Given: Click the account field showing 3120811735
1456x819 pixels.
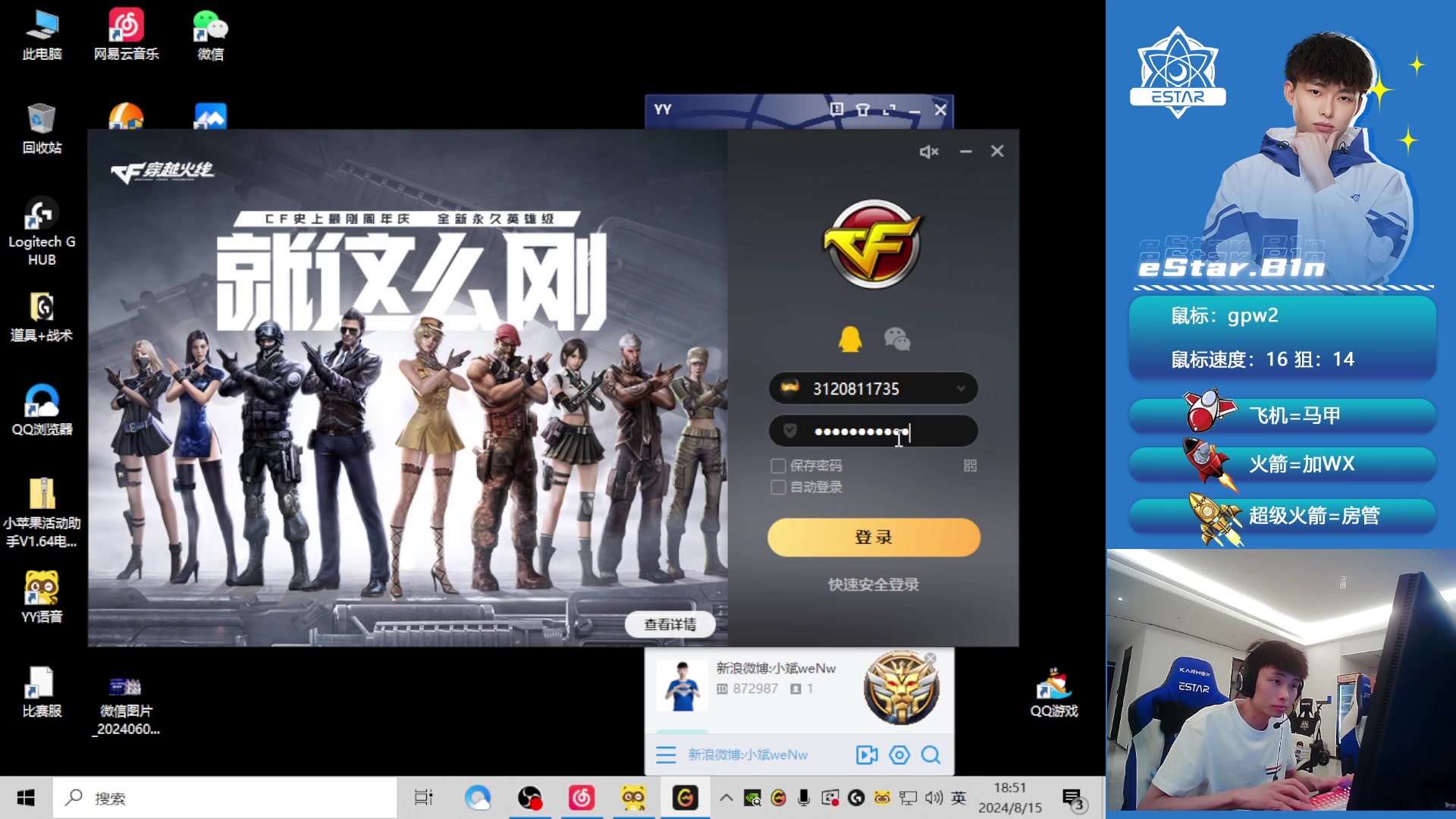Looking at the screenshot, I should (873, 389).
